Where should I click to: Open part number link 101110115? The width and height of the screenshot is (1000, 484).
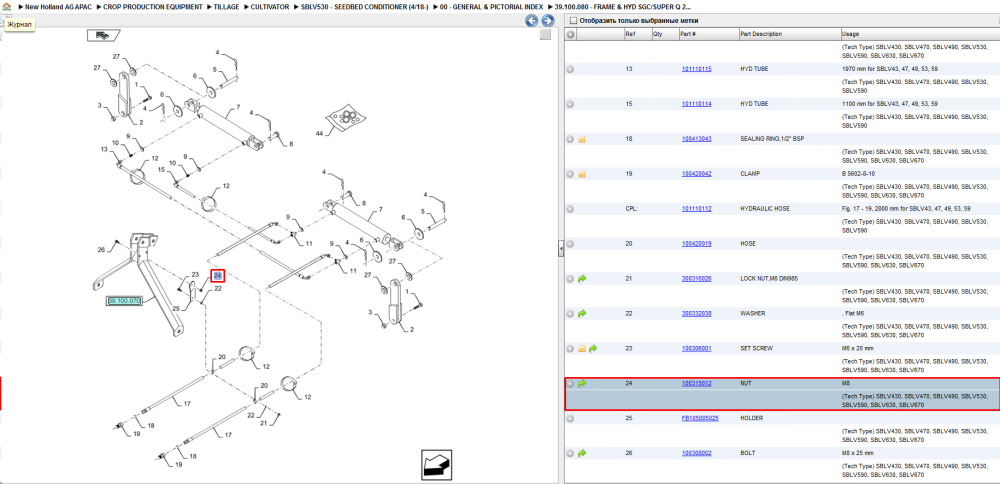[x=696, y=69]
